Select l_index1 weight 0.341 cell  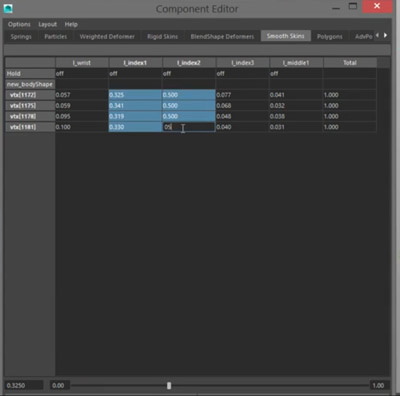tap(135, 105)
